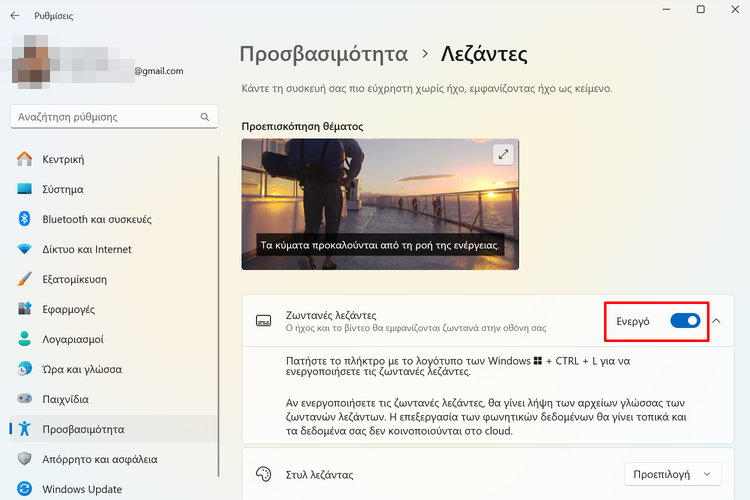This screenshot has height=500, width=750.
Task: Open Εφαρμογές settings page
Action: coord(114,309)
